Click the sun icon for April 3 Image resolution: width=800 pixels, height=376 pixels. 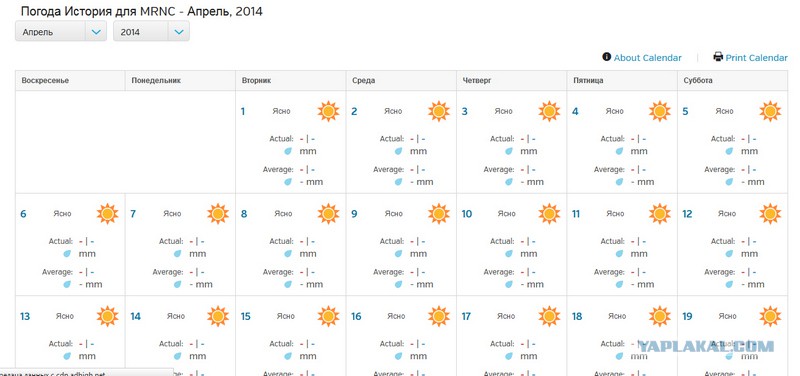point(549,111)
